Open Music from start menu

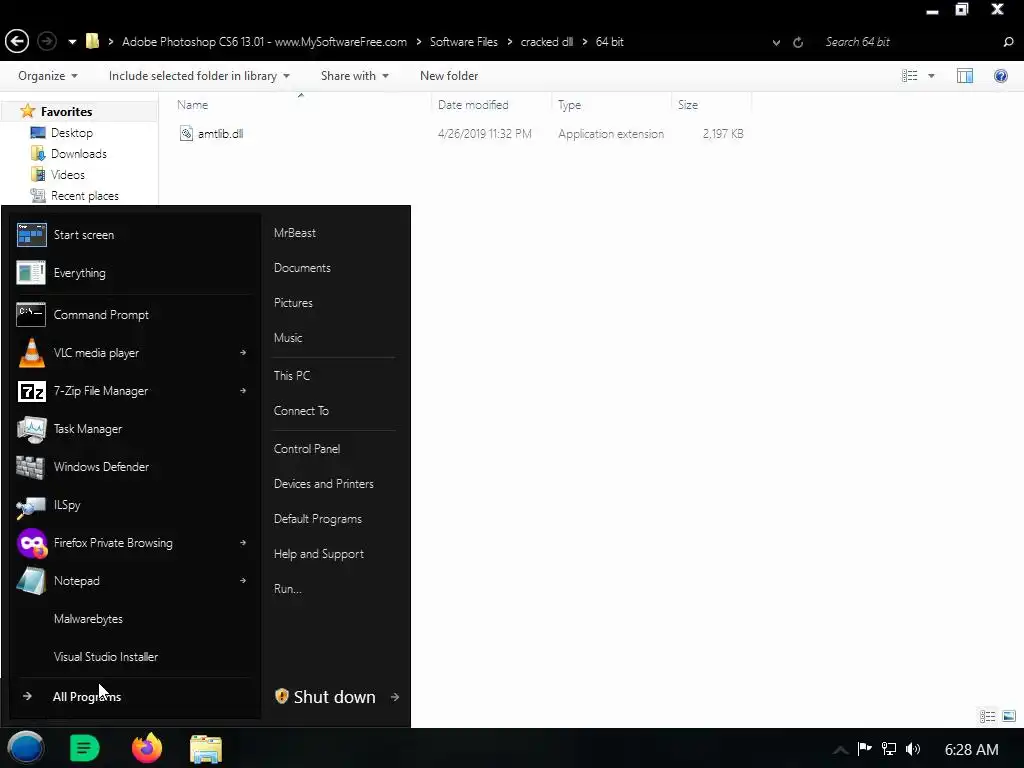pos(288,338)
